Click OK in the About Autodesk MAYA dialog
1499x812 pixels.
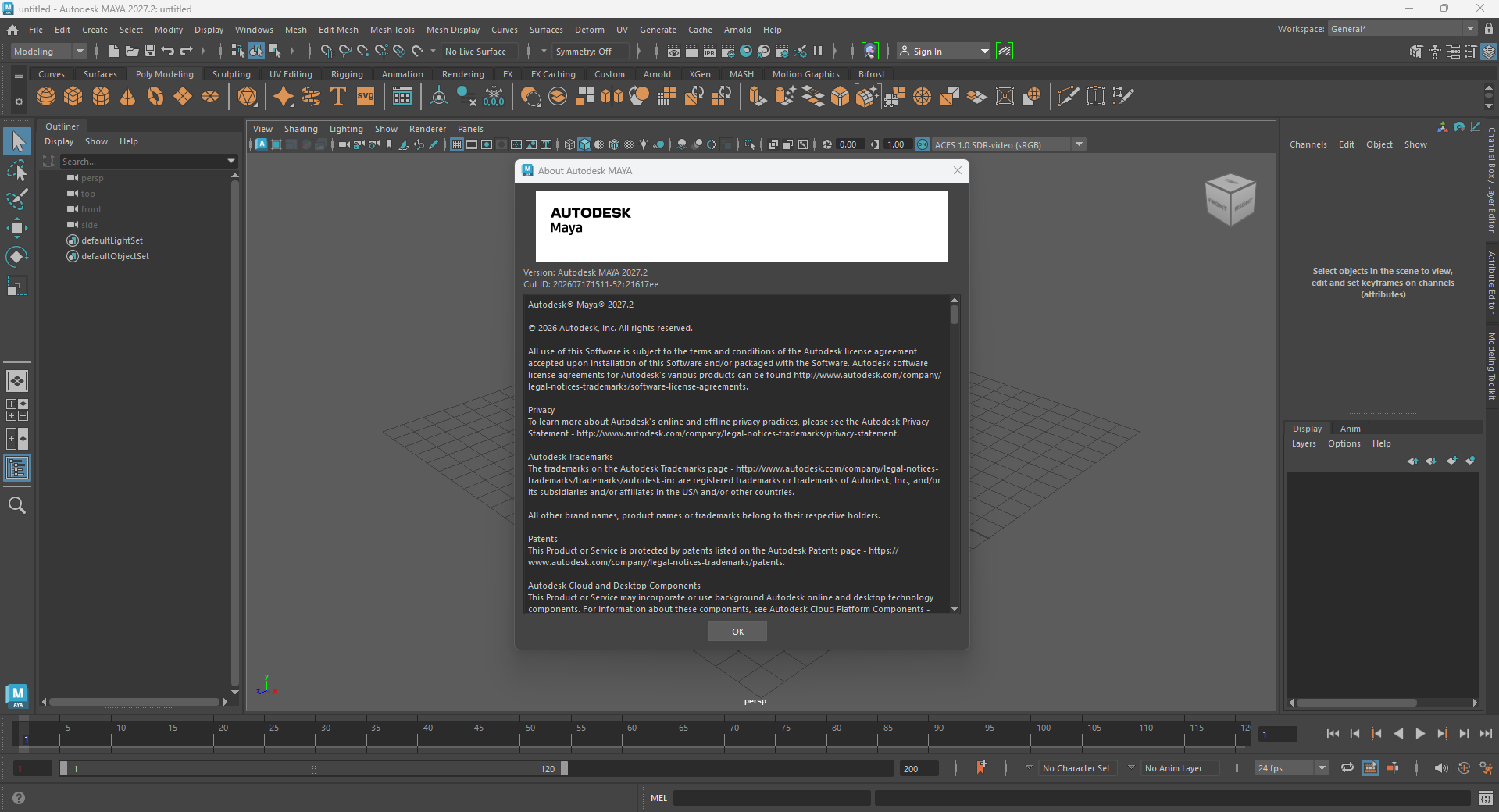(737, 632)
